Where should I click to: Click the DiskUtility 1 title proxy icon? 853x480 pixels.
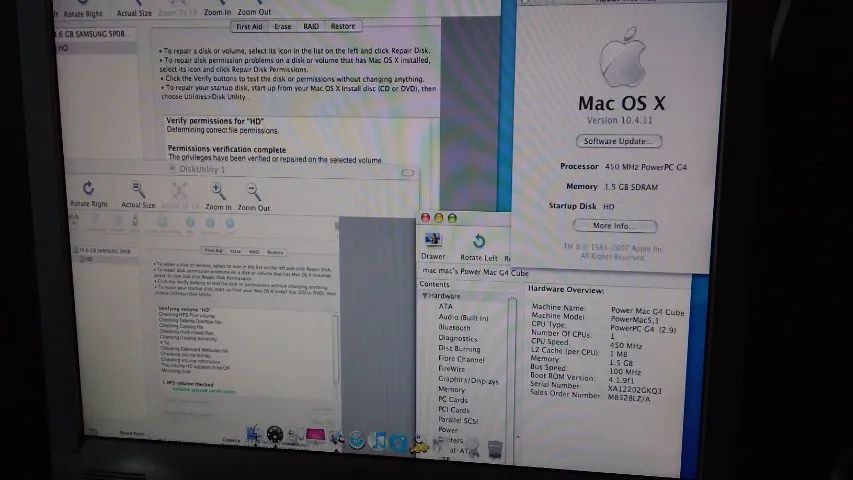click(x=172, y=169)
